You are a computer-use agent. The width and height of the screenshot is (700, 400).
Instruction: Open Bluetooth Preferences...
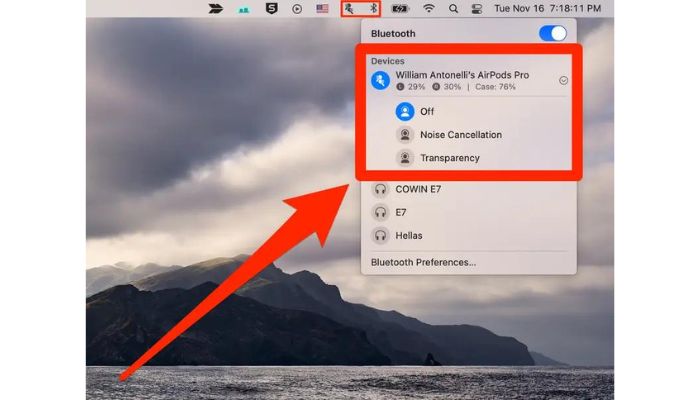(x=423, y=262)
